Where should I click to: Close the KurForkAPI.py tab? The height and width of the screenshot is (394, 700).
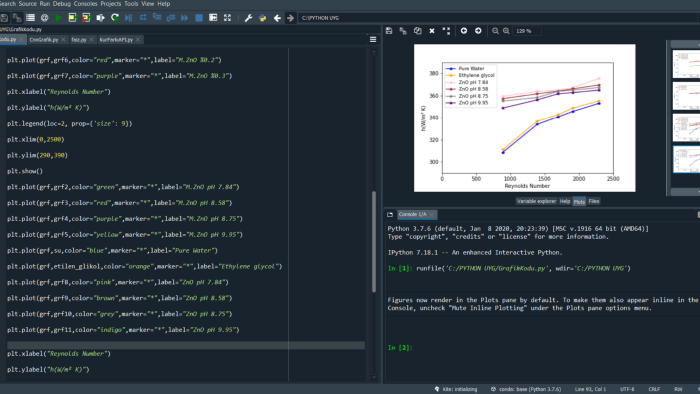coord(138,40)
